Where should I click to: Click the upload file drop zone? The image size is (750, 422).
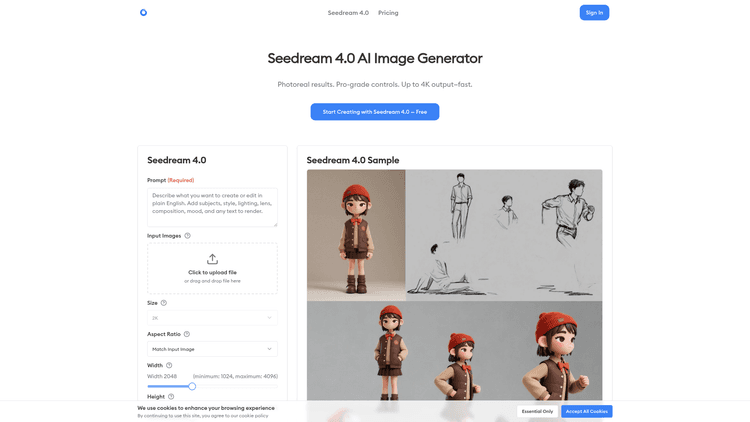[x=212, y=268]
